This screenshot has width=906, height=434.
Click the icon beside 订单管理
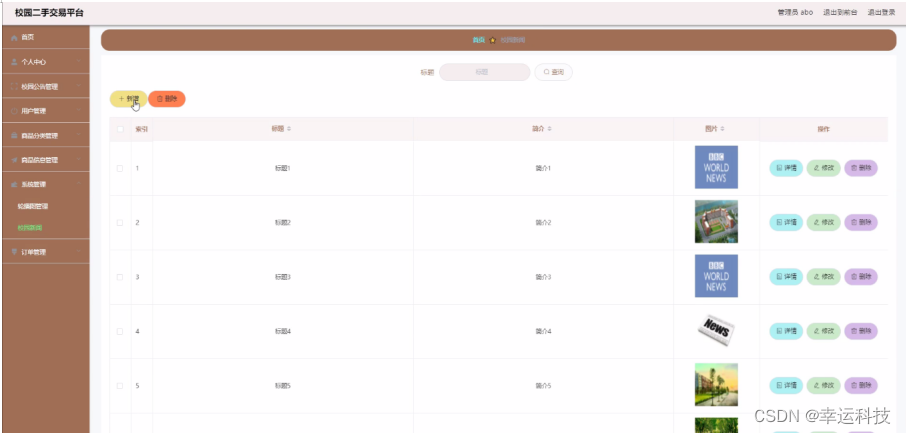pos(14,252)
